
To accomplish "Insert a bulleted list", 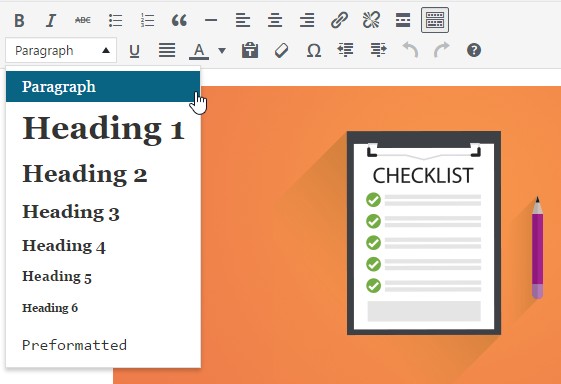I will pos(115,20).
